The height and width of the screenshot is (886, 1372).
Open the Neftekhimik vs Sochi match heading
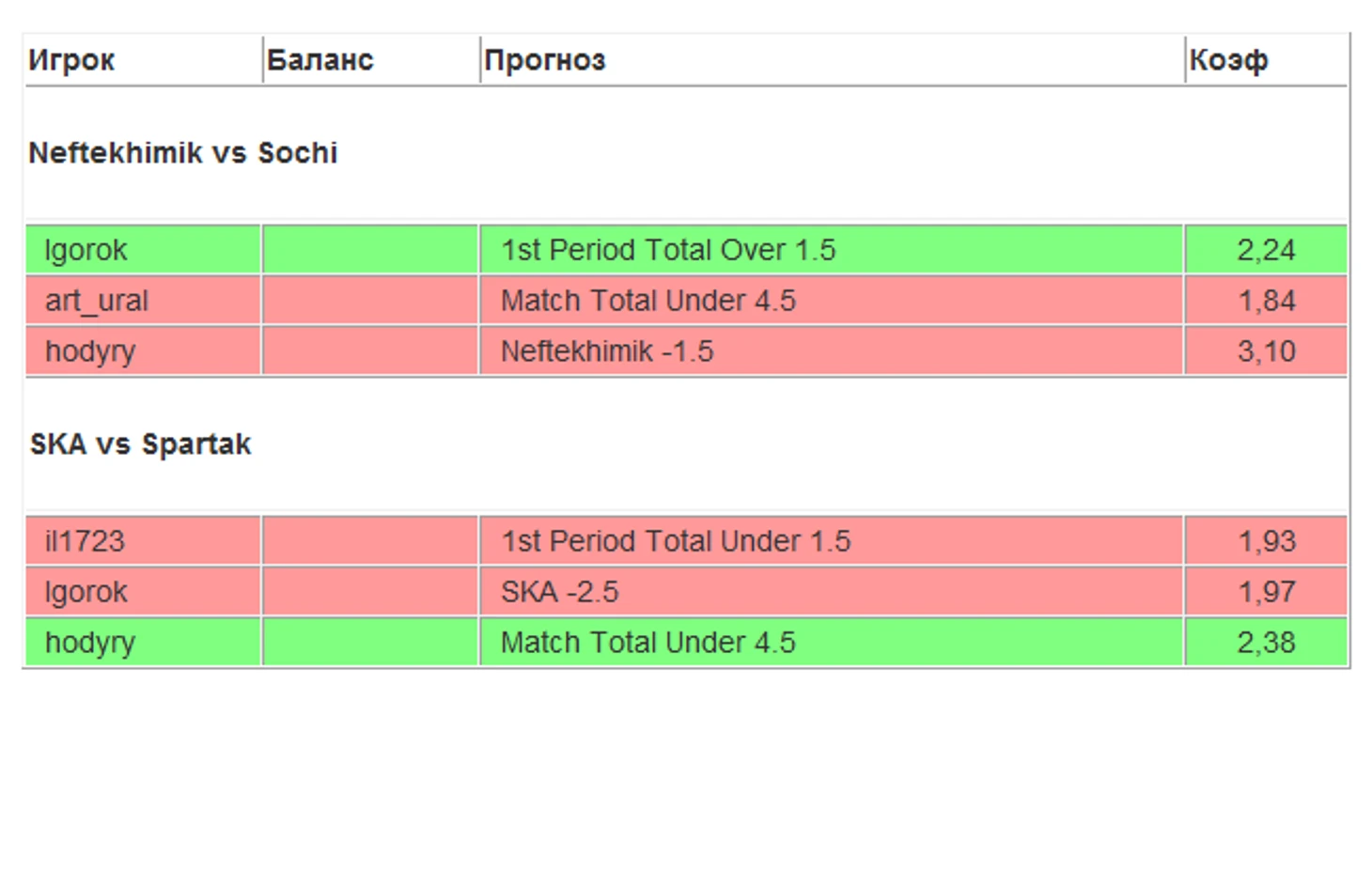pyautogui.click(x=183, y=152)
